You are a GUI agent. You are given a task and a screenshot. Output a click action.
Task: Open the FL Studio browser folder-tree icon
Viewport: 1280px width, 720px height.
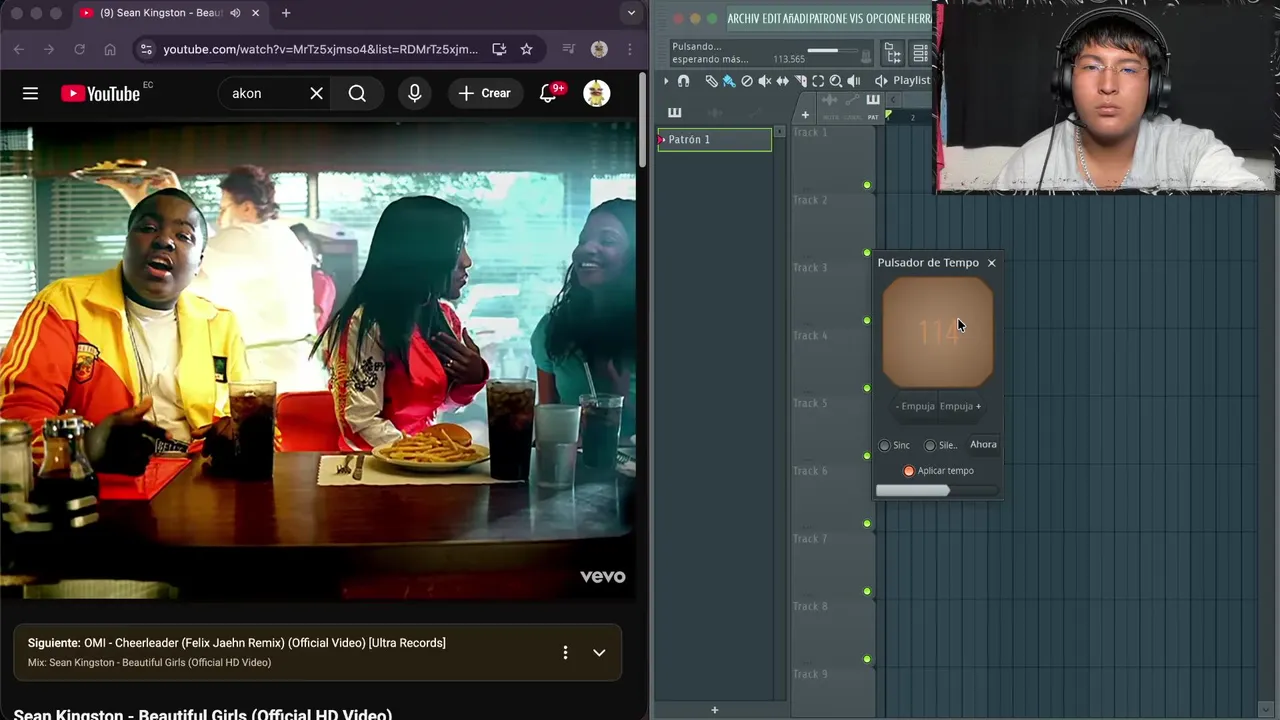(893, 53)
